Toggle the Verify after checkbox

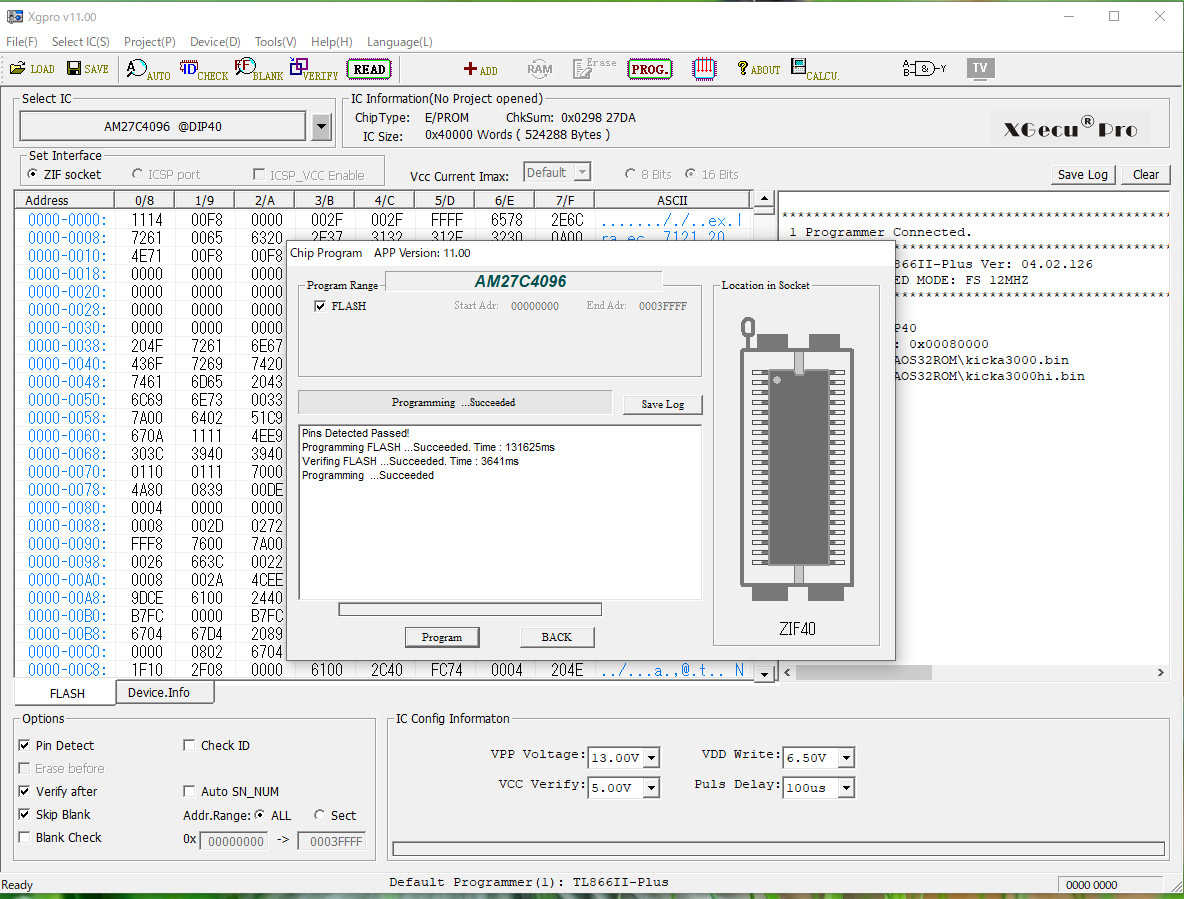(x=24, y=791)
